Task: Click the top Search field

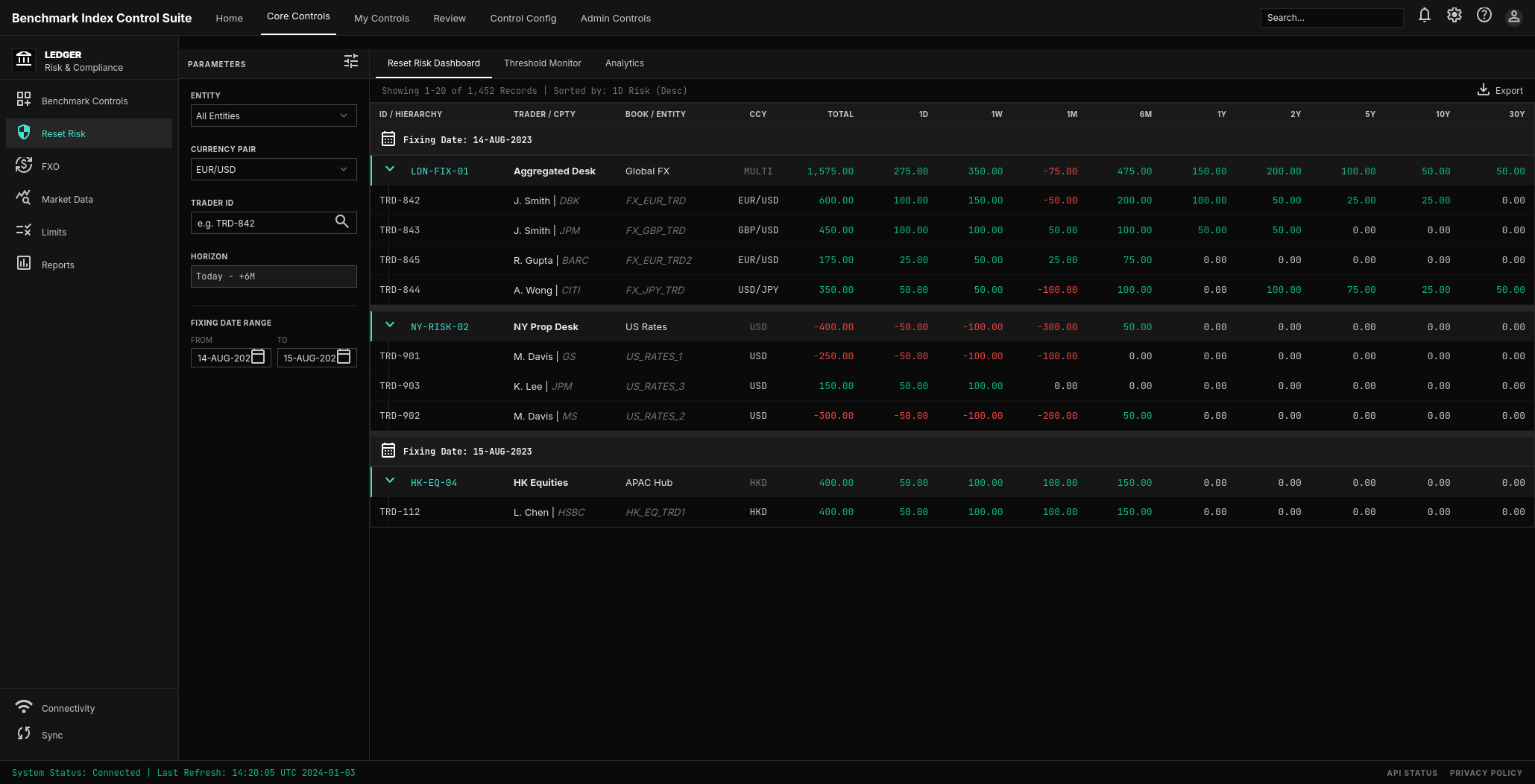Action: (x=1331, y=18)
